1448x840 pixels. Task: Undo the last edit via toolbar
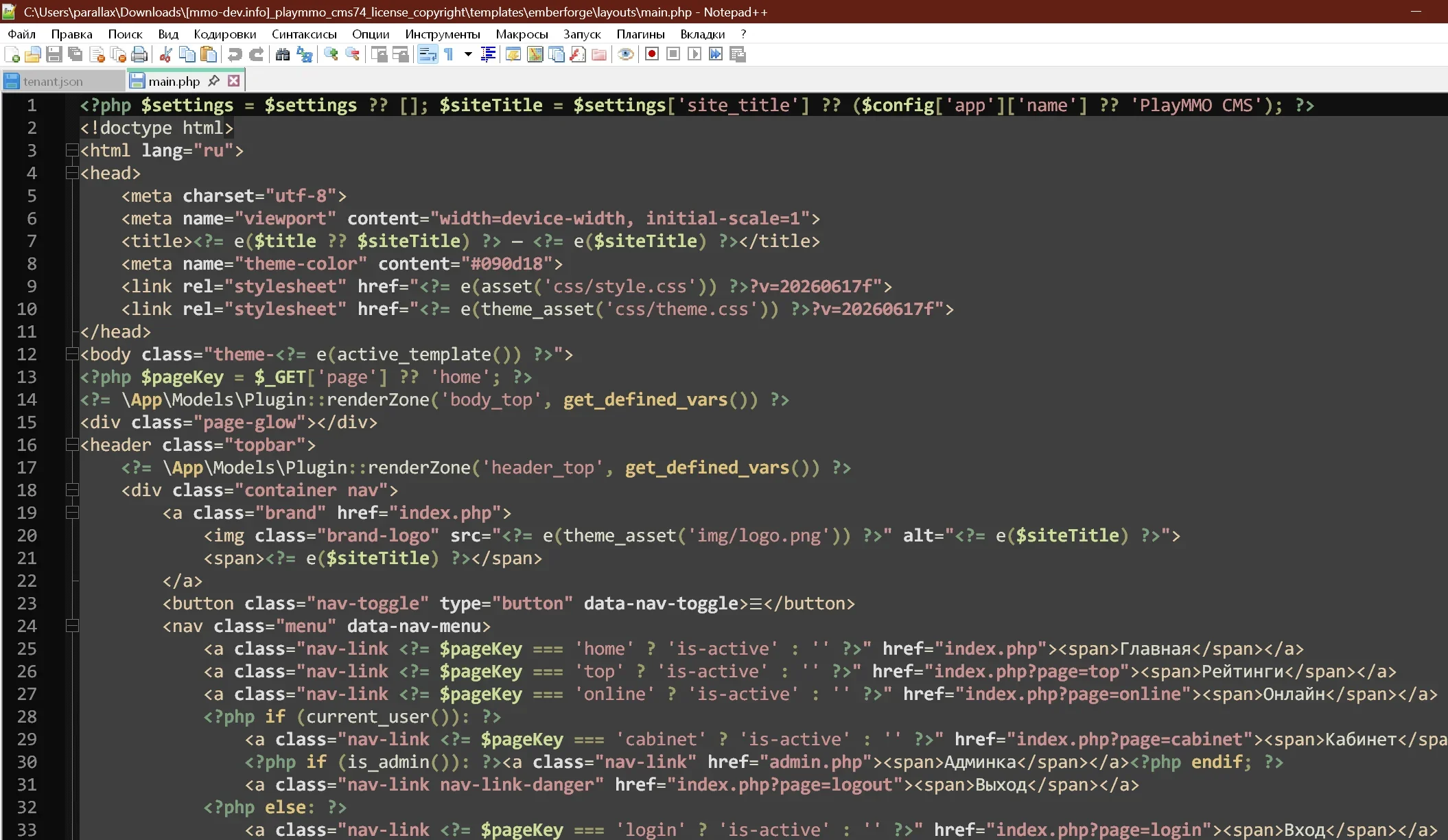click(x=235, y=55)
